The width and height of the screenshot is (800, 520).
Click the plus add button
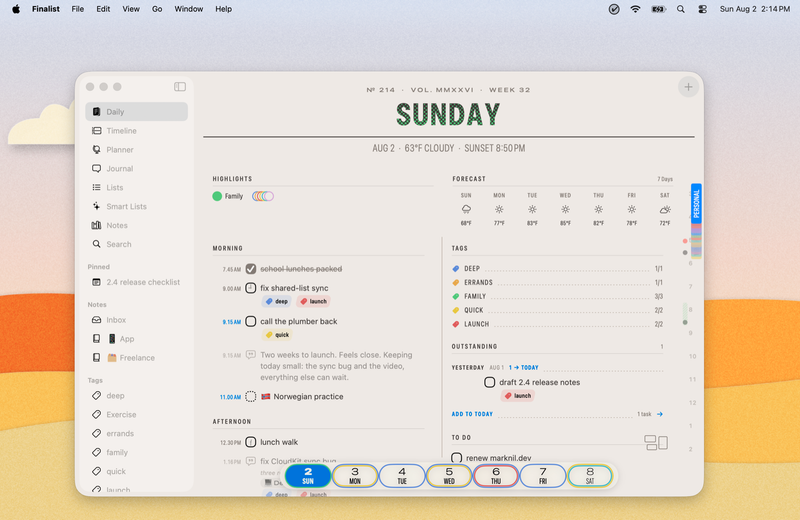click(688, 87)
